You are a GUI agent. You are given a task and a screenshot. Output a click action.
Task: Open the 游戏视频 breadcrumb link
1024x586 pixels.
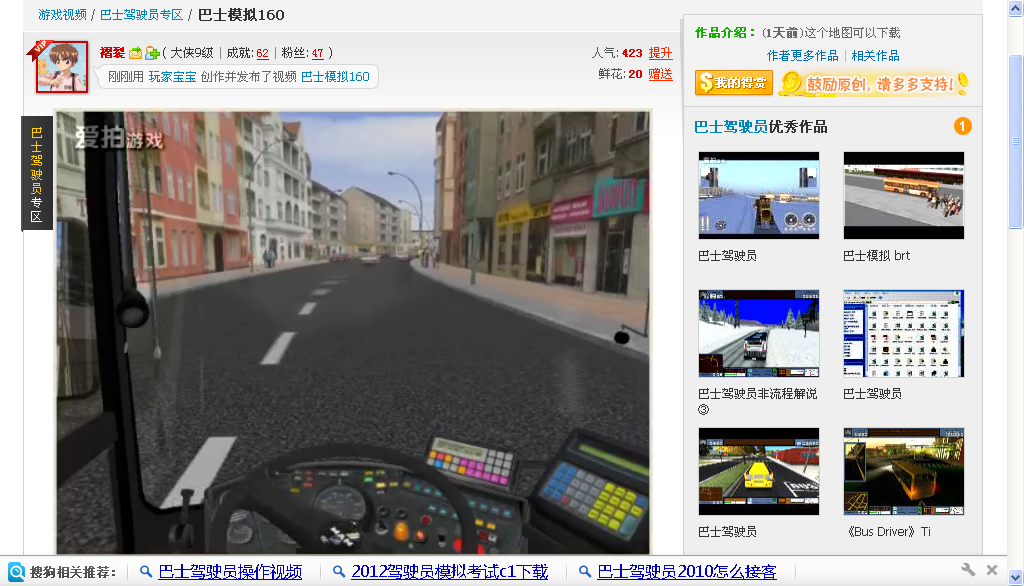point(62,14)
